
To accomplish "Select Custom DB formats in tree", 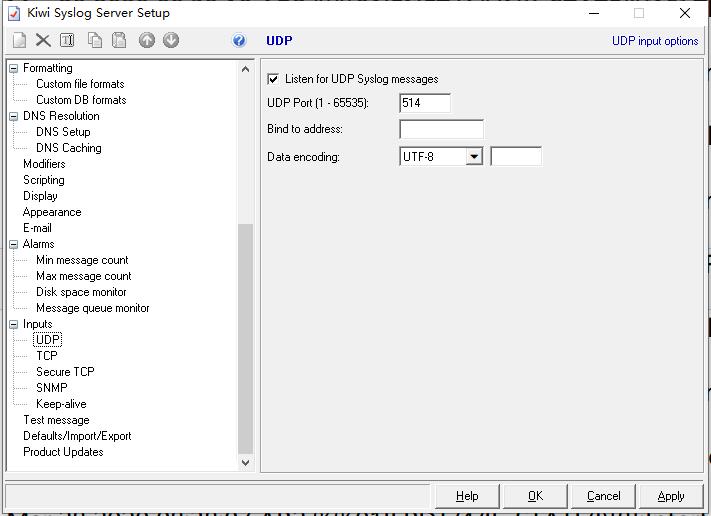I will coord(81,100).
